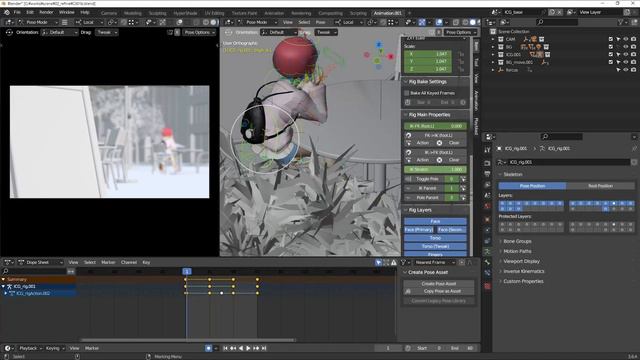Image resolution: width=640 pixels, height=360 pixels.
Task: Click the Dope Sheet only-selected arrow icon
Action: [378, 262]
